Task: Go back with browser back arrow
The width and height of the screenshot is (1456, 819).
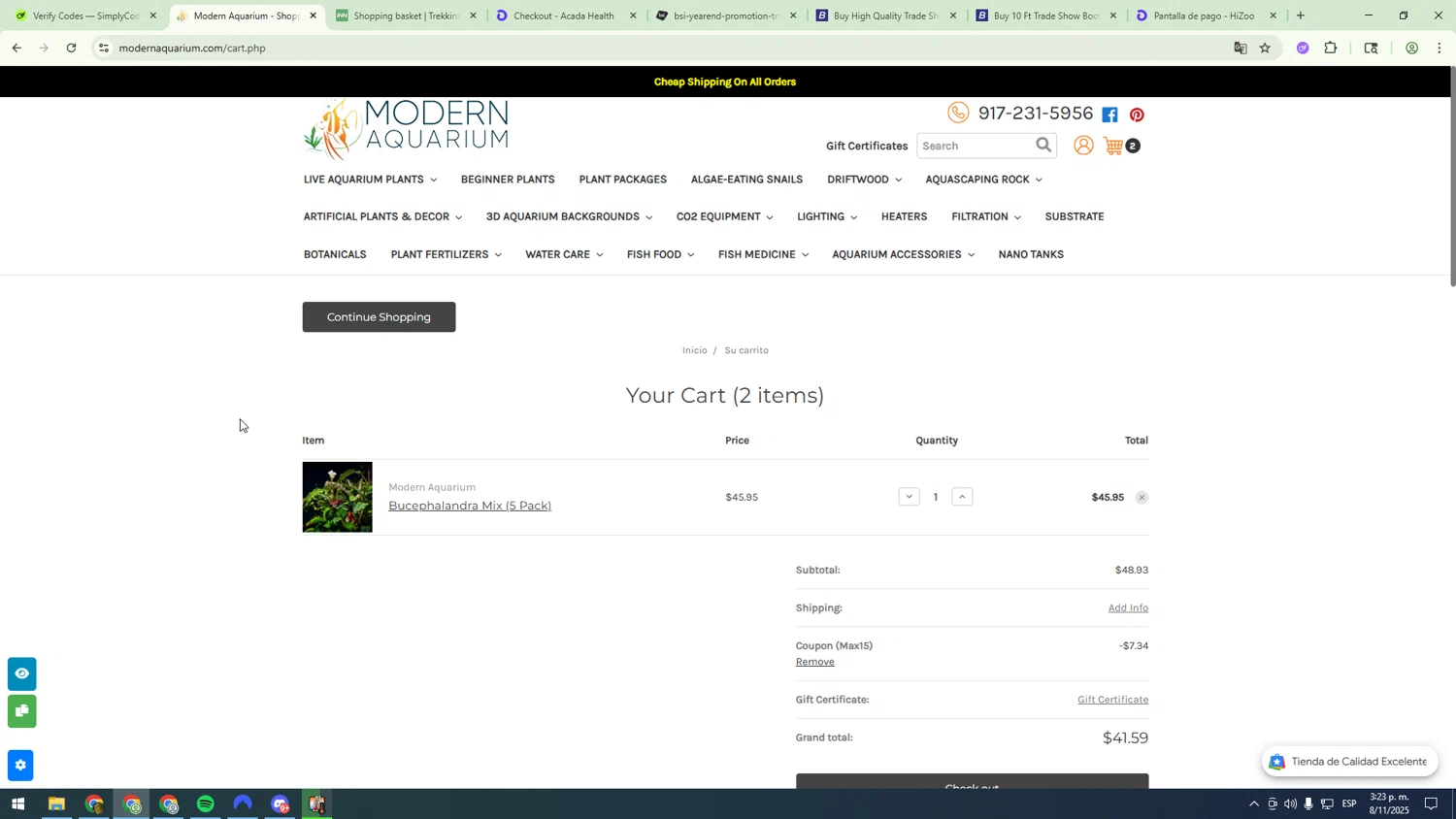Action: tap(17, 48)
